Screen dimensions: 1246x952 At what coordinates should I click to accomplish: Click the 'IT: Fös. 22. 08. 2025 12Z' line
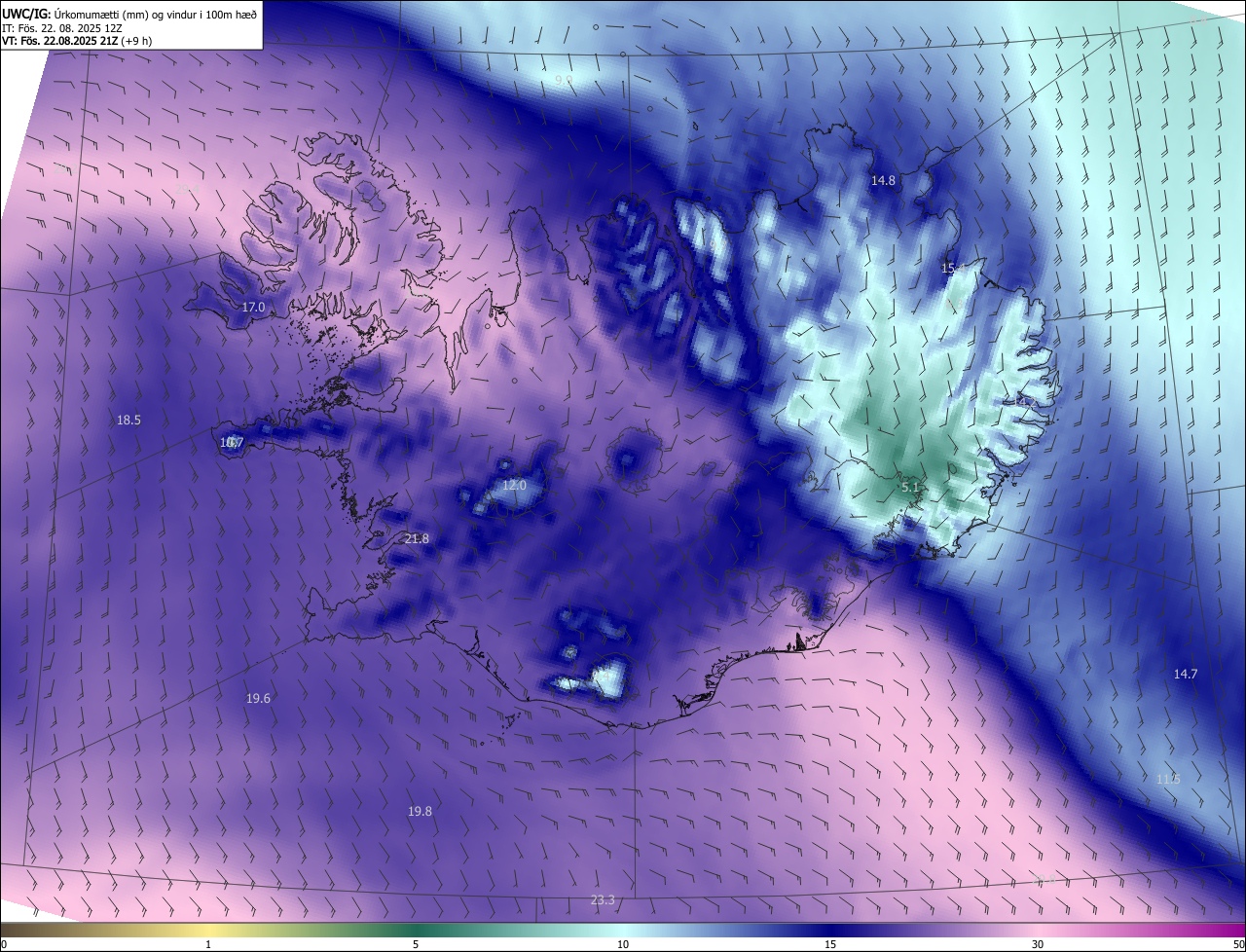point(61,27)
